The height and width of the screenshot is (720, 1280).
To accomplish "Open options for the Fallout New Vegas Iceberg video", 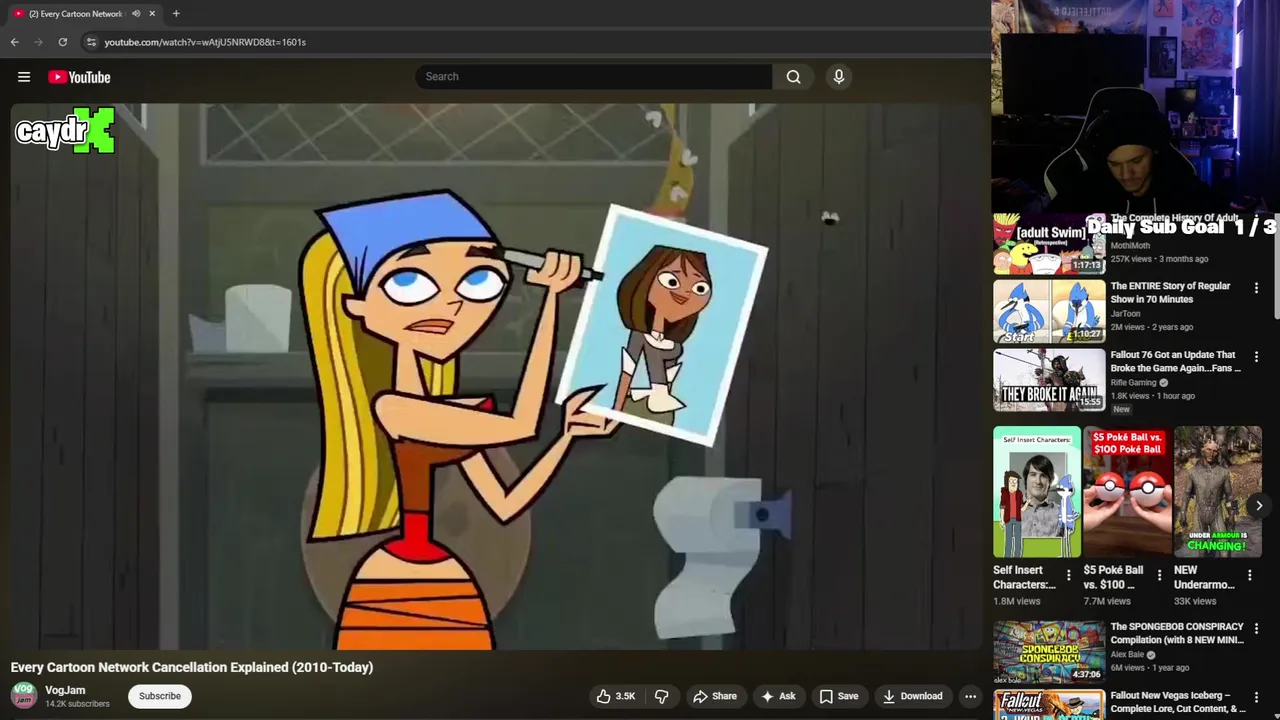I will (1257, 697).
